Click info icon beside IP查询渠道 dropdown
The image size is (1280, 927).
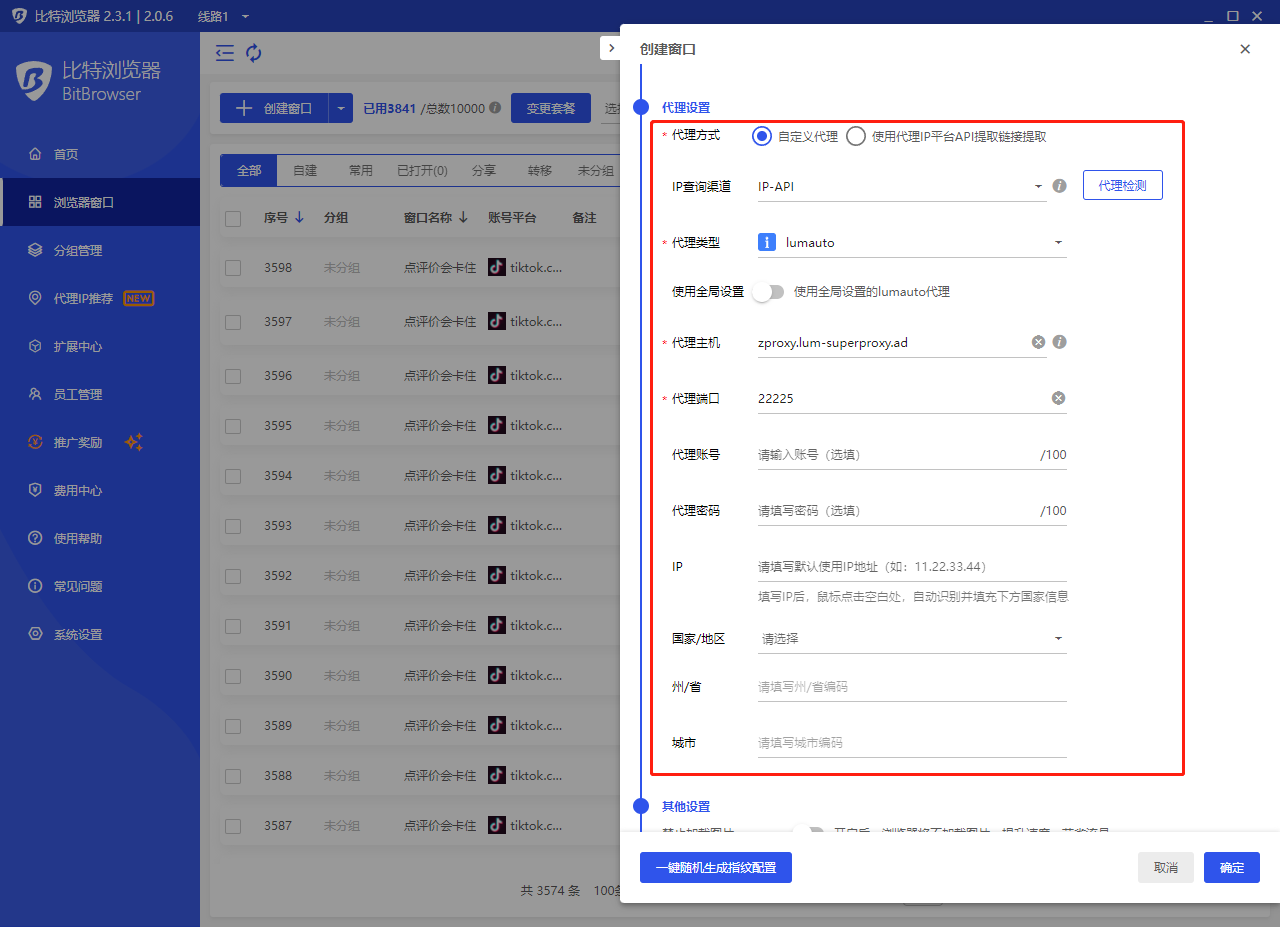(x=1060, y=186)
